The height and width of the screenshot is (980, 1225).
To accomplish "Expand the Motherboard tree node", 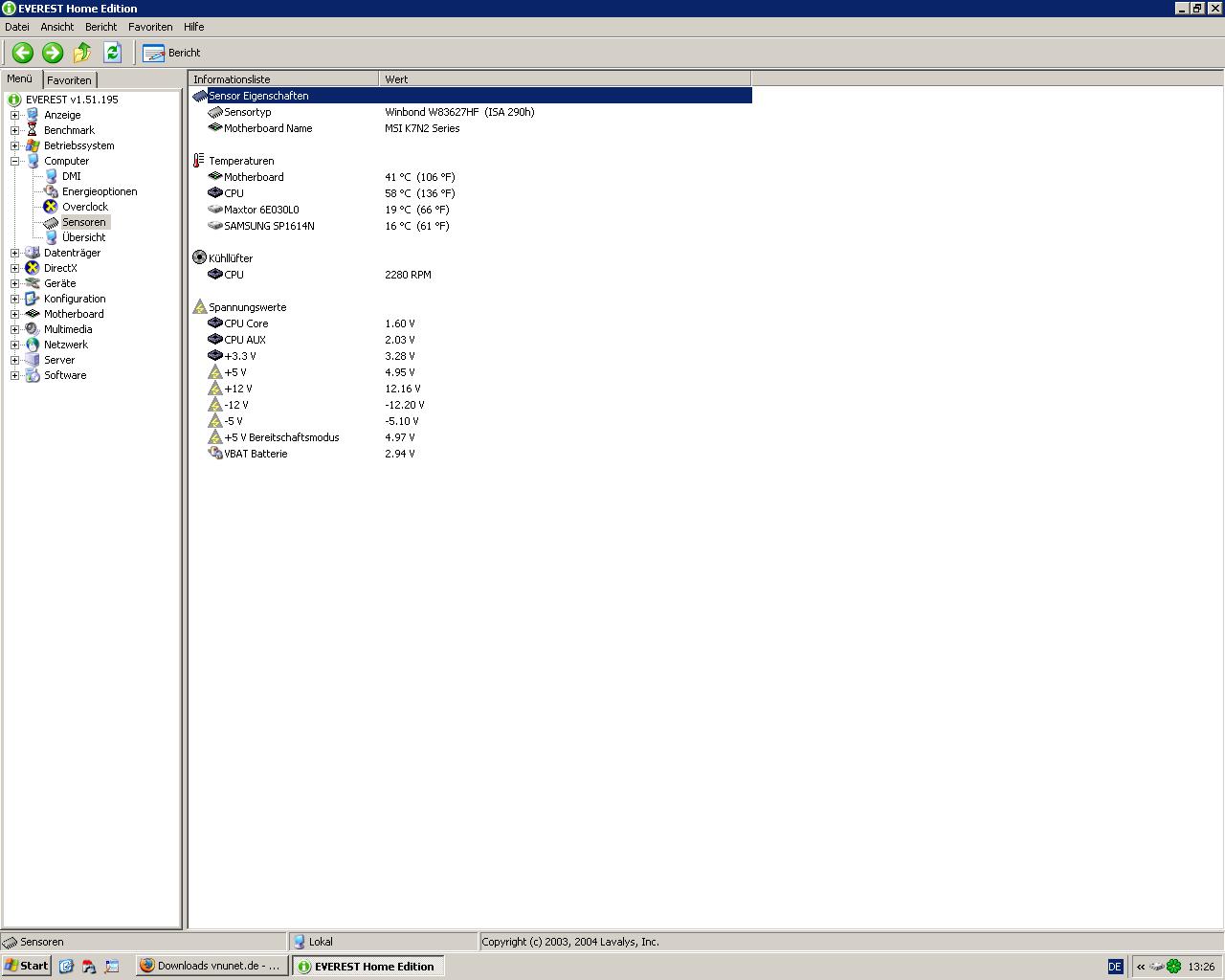I will click(14, 314).
